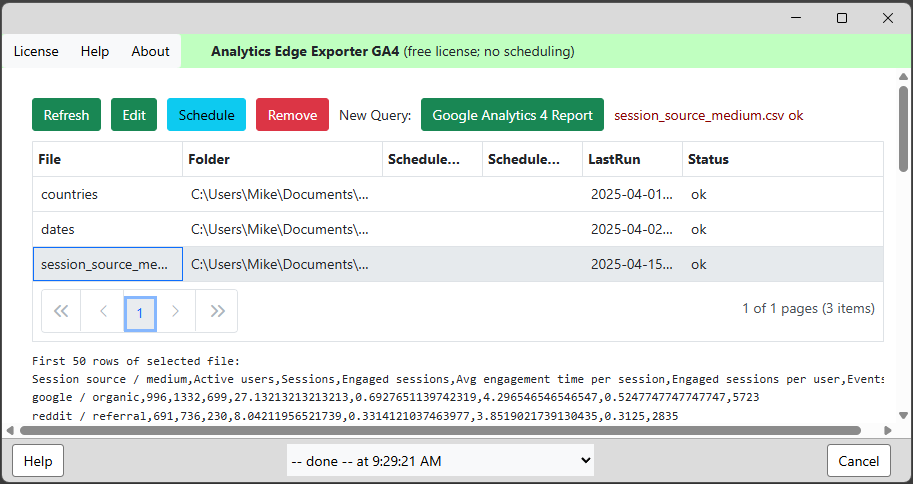The image size is (913, 484).
Task: Select page 1 in the pager
Action: click(x=140, y=313)
